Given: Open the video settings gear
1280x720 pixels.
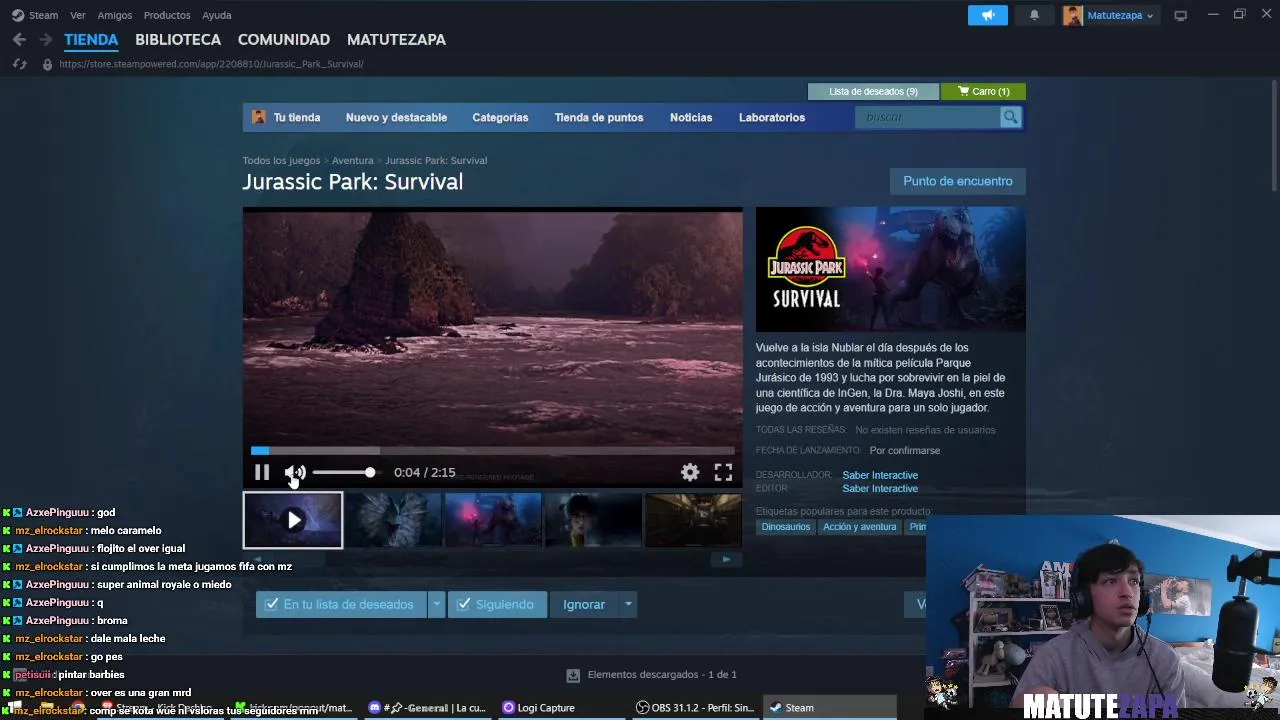Looking at the screenshot, I should [690, 473].
